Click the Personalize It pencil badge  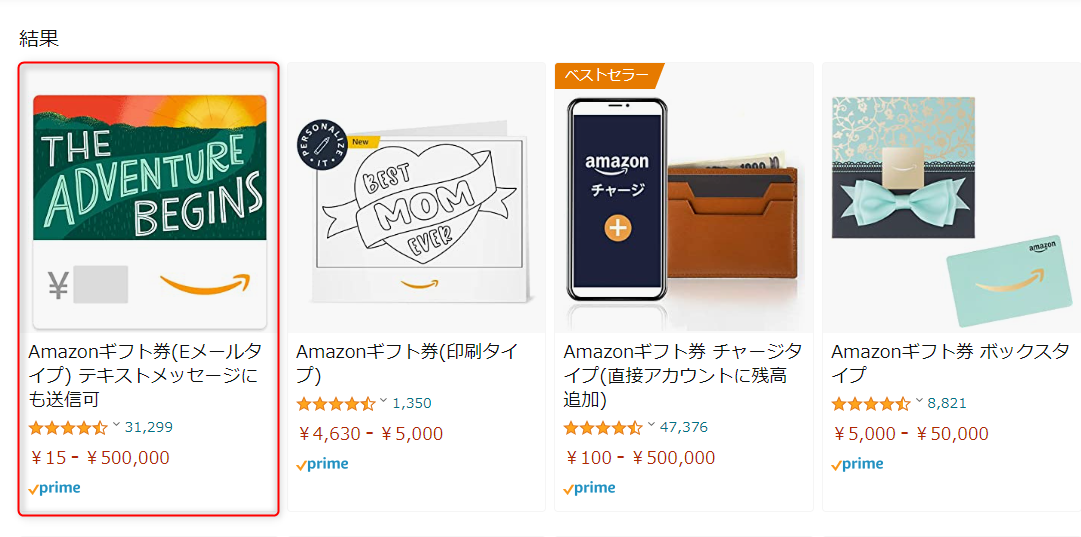click(x=324, y=148)
